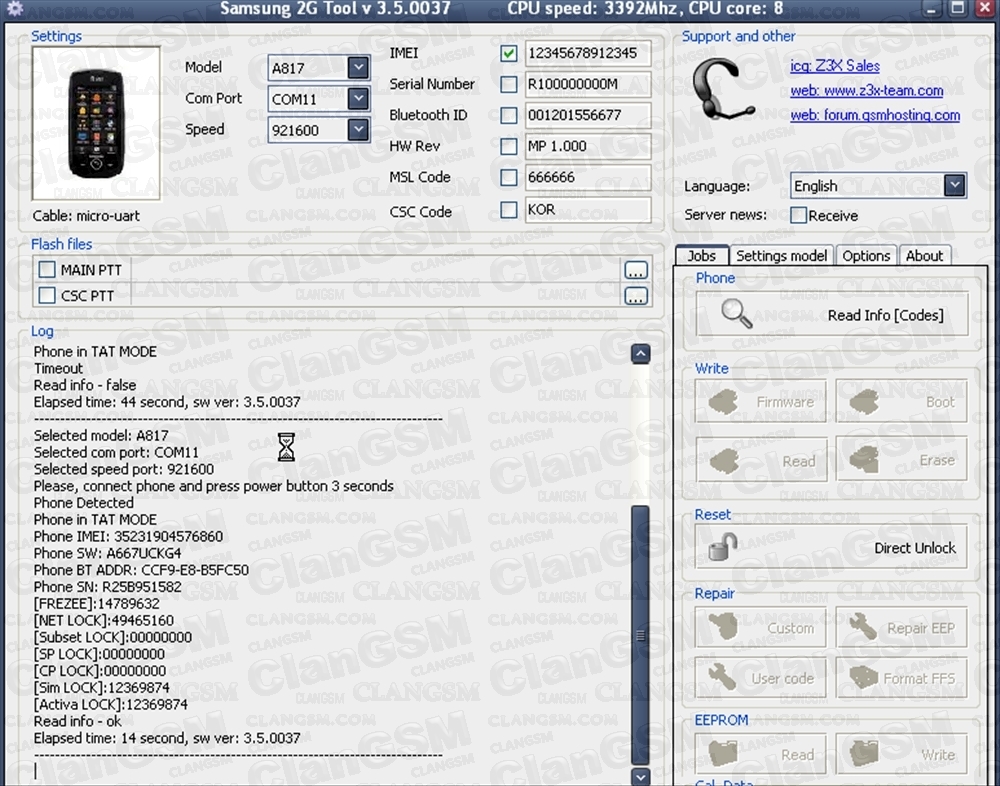Click log line '[NET LOCK]:49465160'
This screenshot has width=1000, height=786.
[103, 620]
